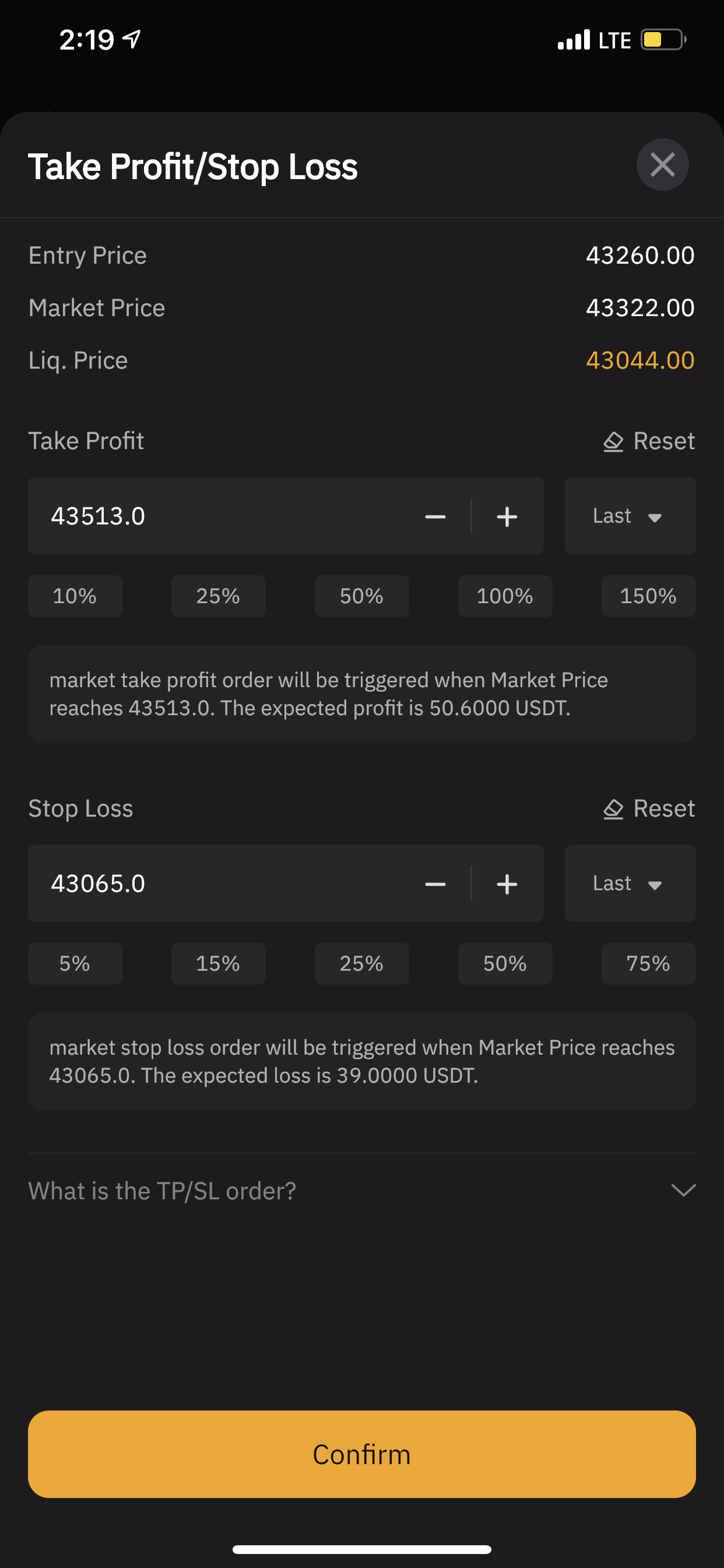
Task: Decrease Stop Loss price with minus
Action: (x=435, y=884)
